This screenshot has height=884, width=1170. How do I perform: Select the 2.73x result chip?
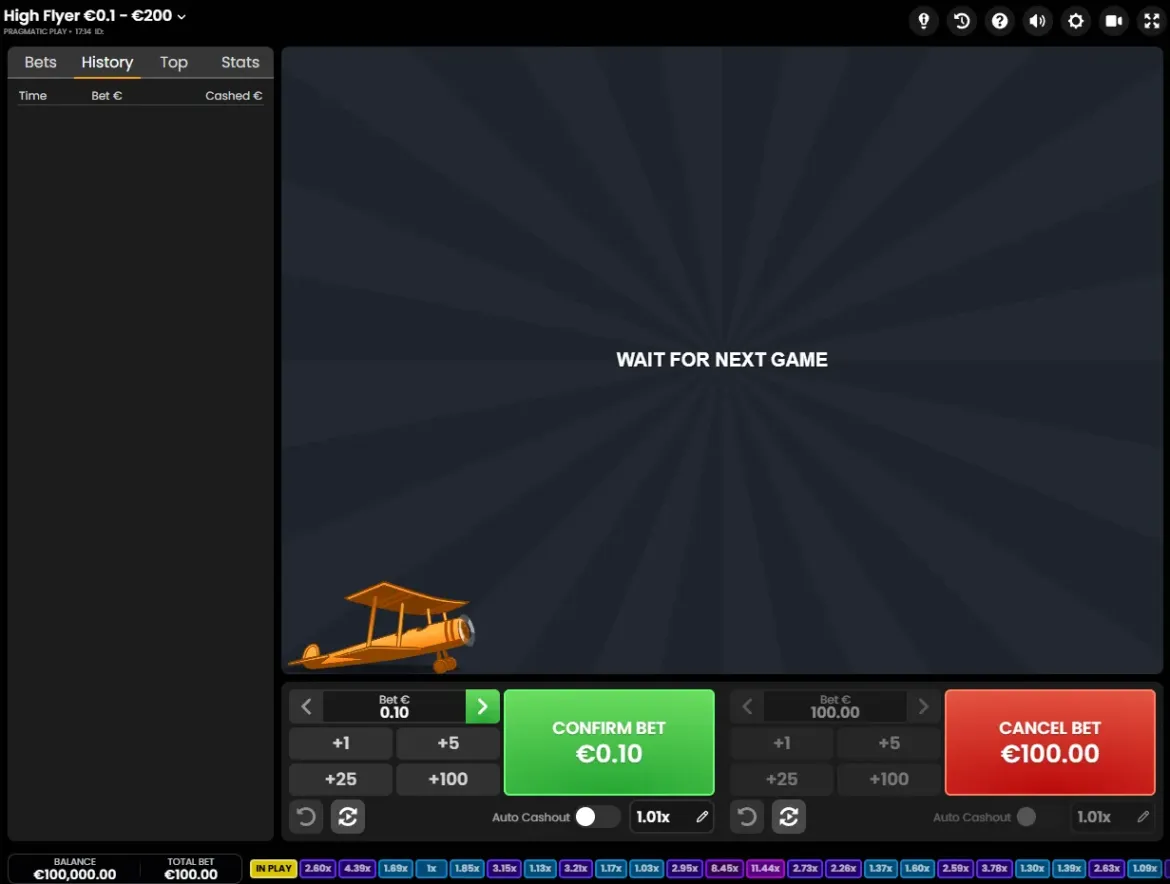[805, 868]
